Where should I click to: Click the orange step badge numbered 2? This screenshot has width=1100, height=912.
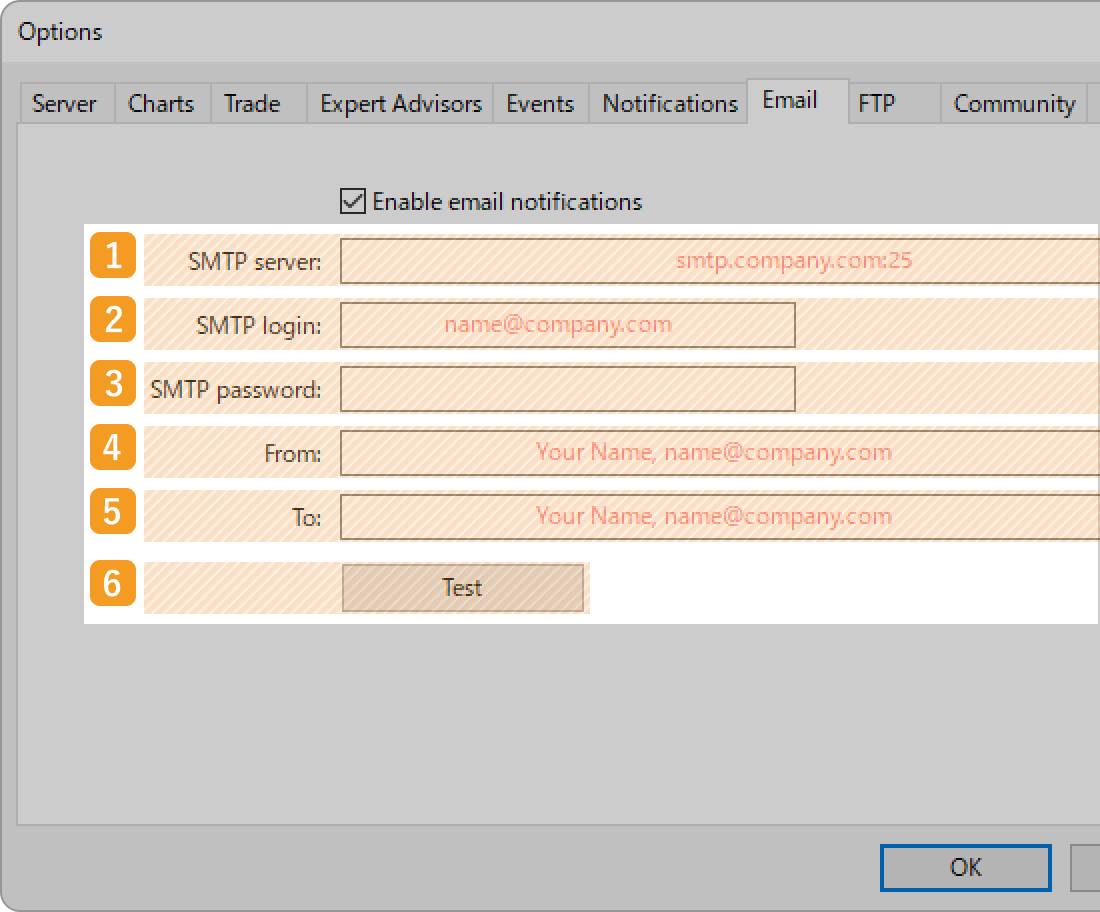pyautogui.click(x=112, y=320)
